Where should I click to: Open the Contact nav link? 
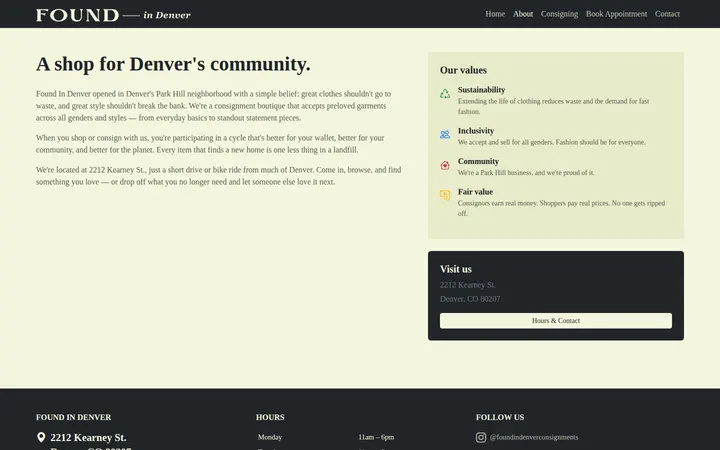[x=667, y=14]
